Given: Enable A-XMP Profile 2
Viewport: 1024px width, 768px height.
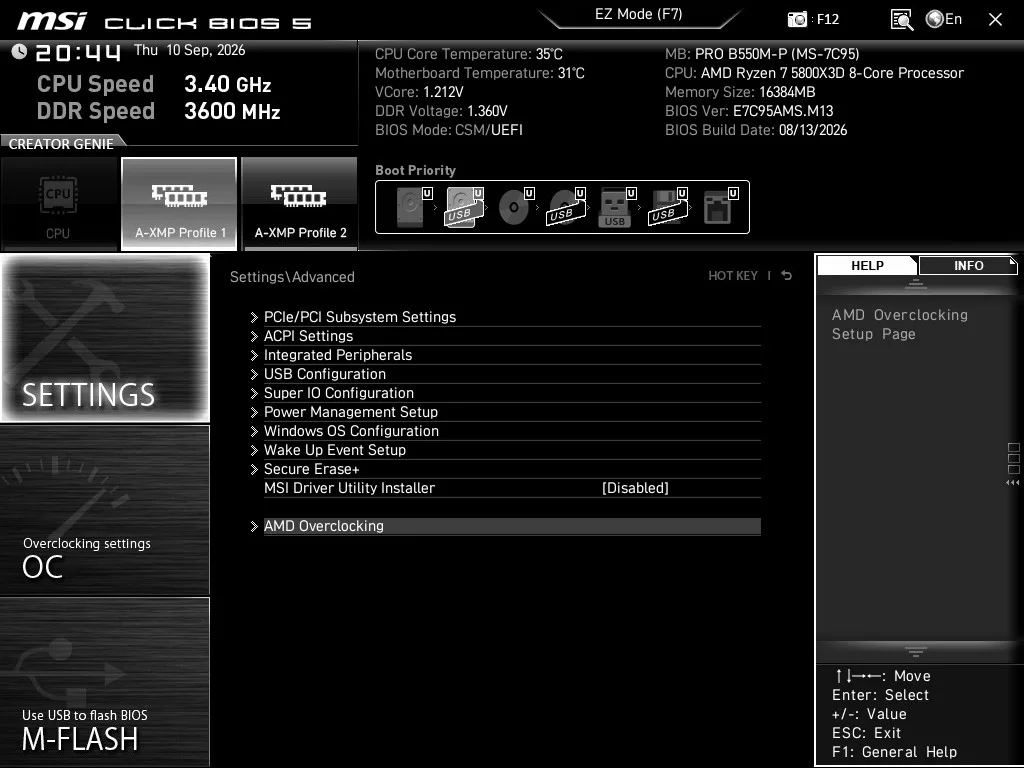Looking at the screenshot, I should [300, 204].
